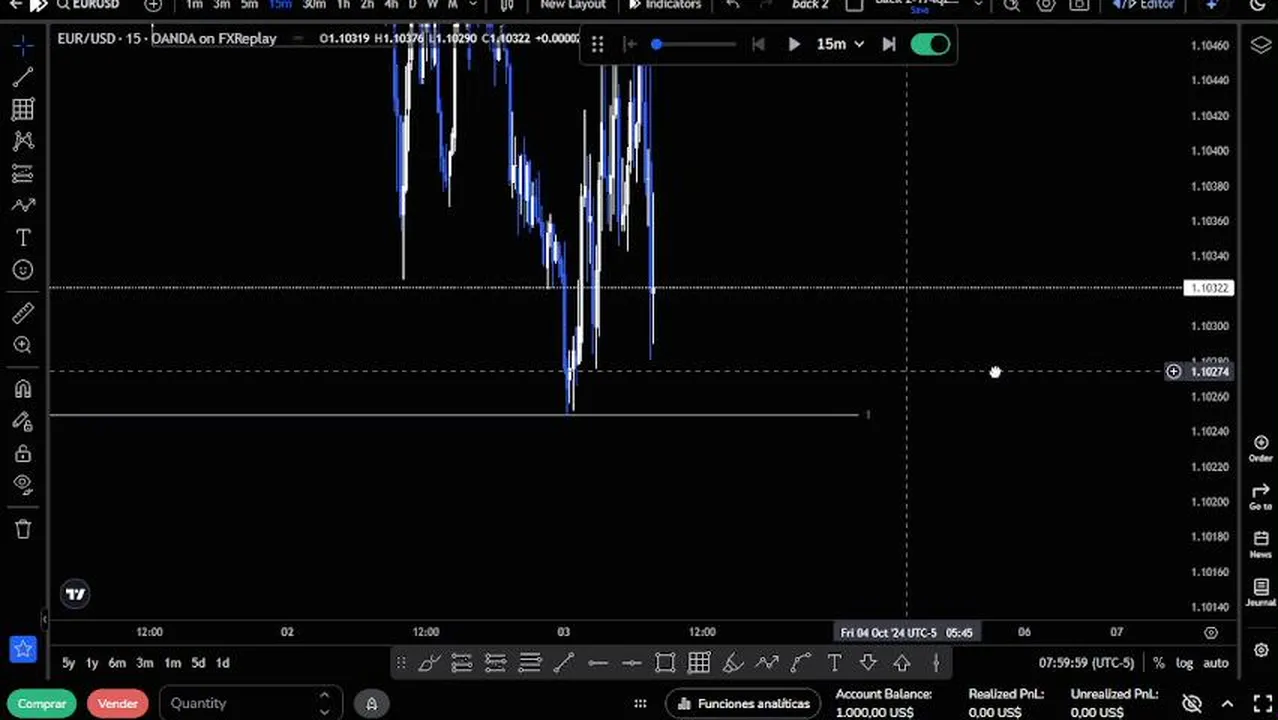The image size is (1278, 720).
Task: Select the crosshair cursor tool
Action: pyautogui.click(x=23, y=45)
